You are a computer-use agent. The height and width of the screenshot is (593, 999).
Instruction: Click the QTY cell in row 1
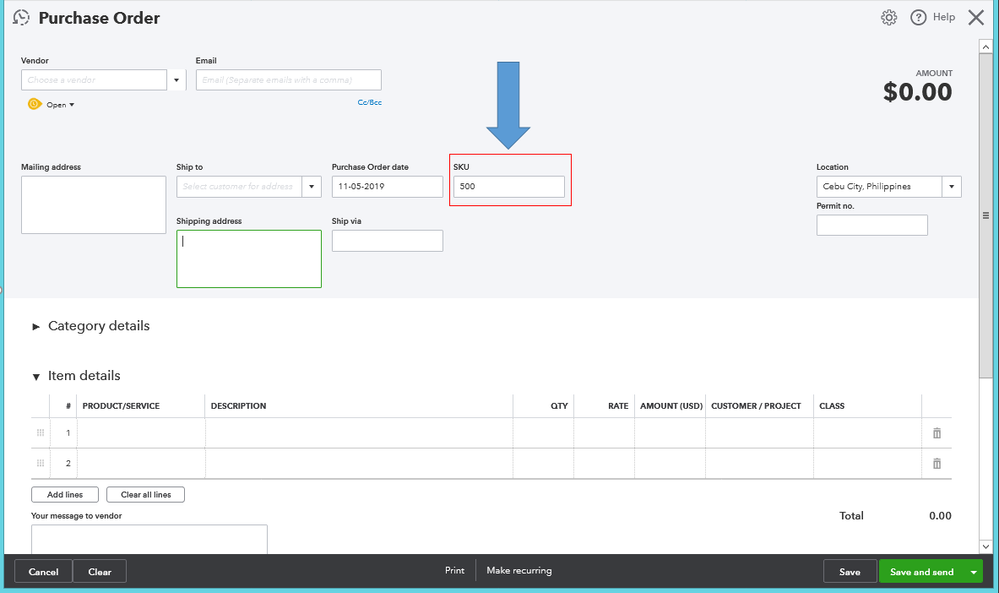[543, 433]
